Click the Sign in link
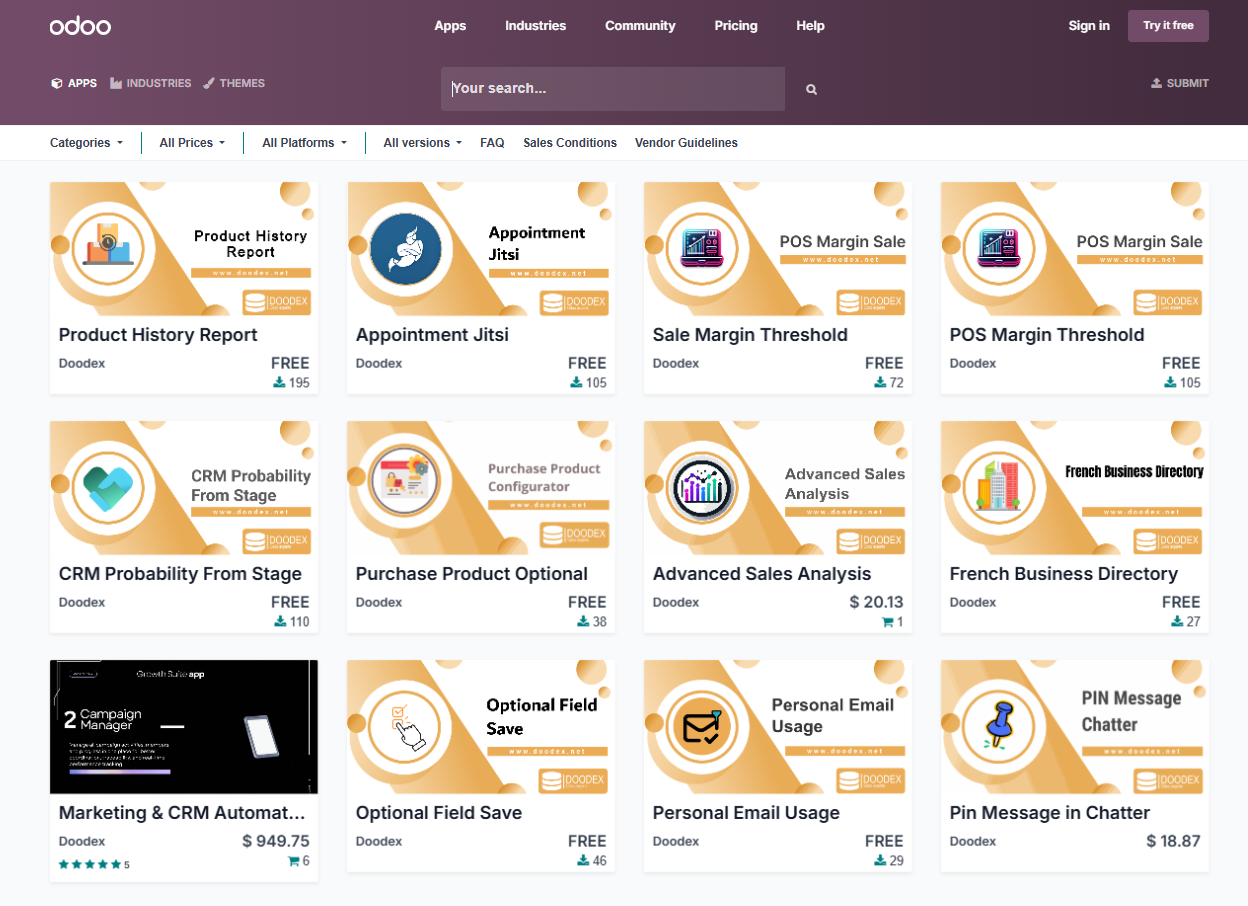 [x=1089, y=26]
